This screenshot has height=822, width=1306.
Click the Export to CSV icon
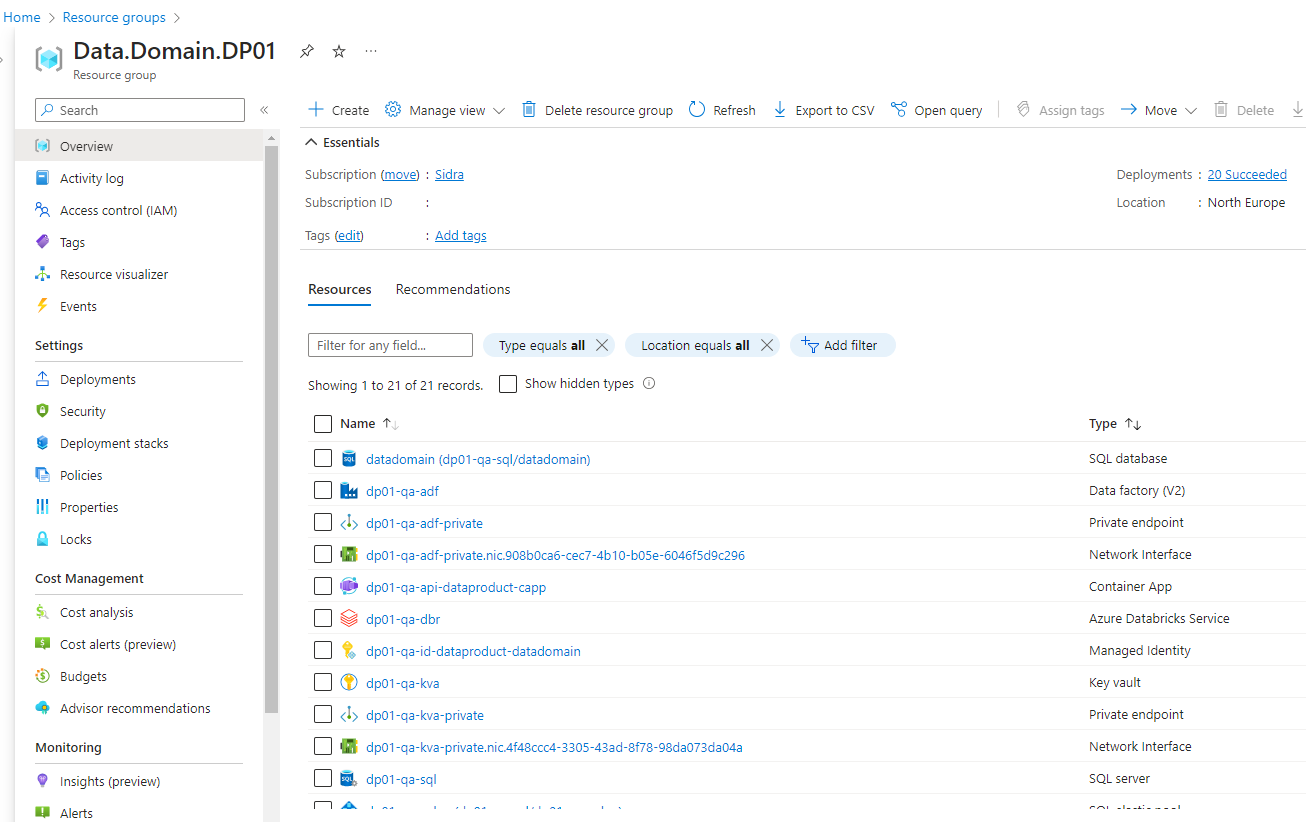780,110
